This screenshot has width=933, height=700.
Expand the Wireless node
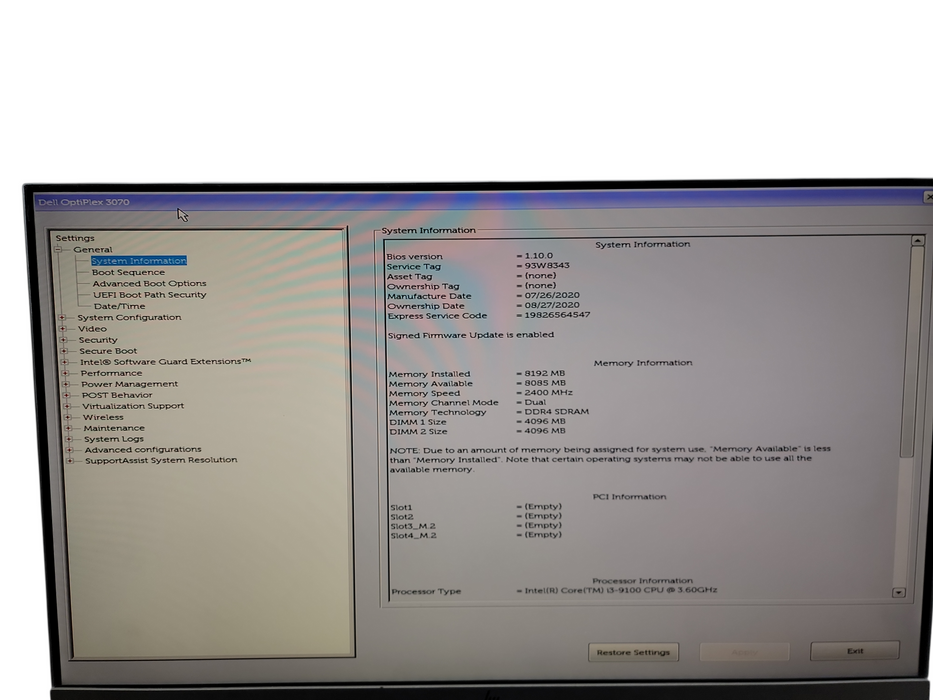coord(67,417)
